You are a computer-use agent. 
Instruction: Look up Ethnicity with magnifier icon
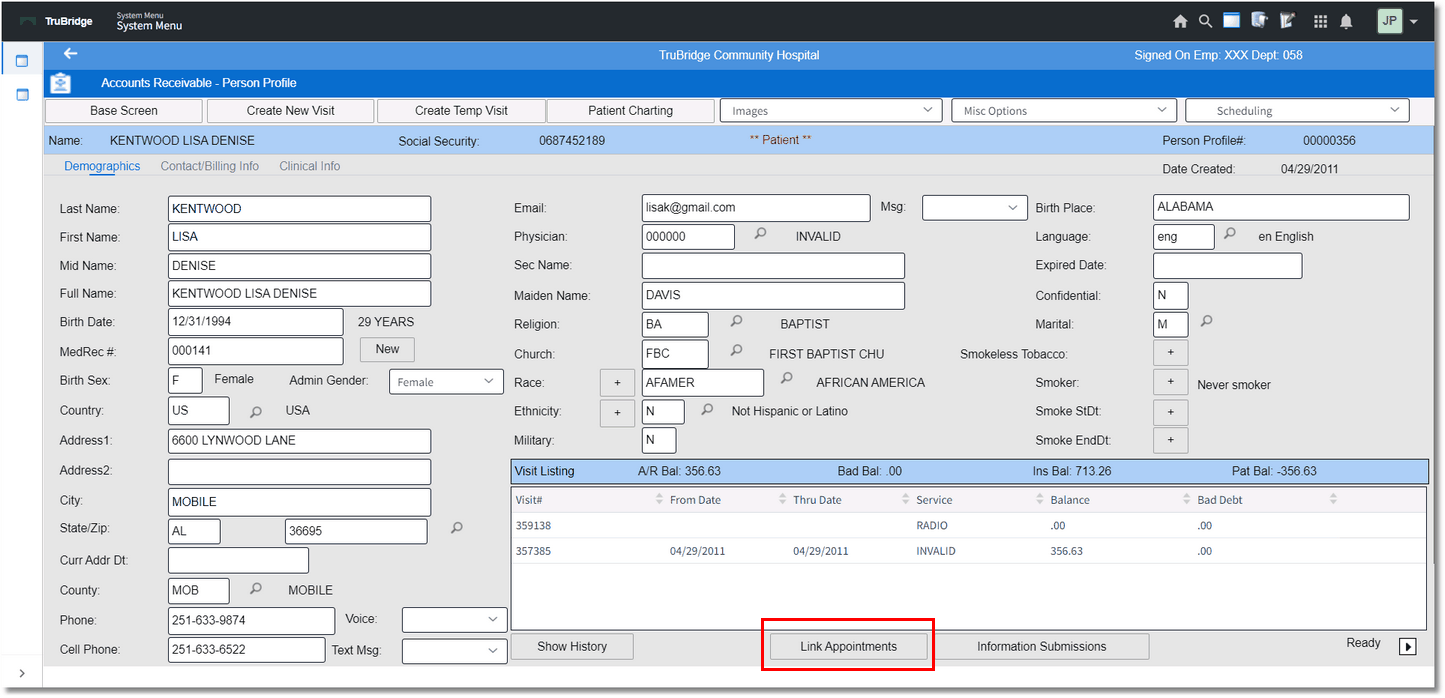tap(707, 409)
